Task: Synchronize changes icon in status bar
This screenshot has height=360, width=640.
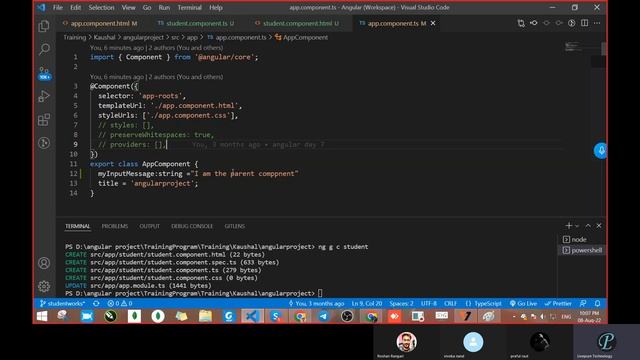Action: 96,303
